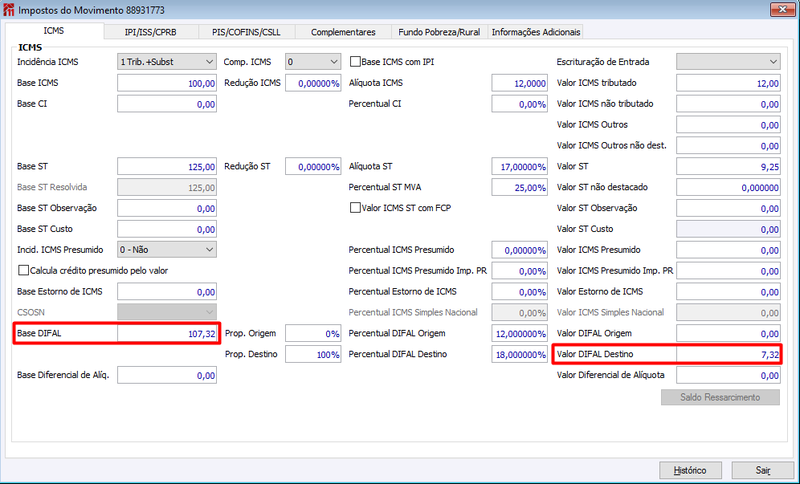Image resolution: width=800 pixels, height=484 pixels.
Task: Click the Base ST Observação field
Action: click(x=167, y=209)
